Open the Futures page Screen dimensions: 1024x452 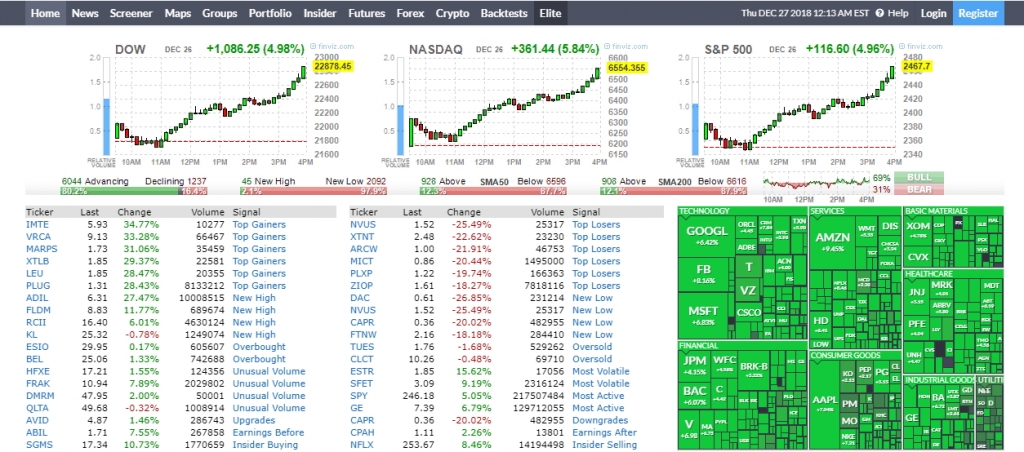click(x=366, y=14)
